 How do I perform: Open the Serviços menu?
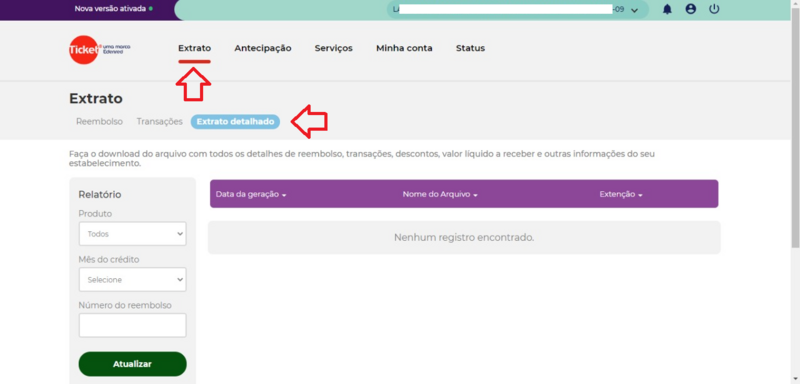[334, 48]
